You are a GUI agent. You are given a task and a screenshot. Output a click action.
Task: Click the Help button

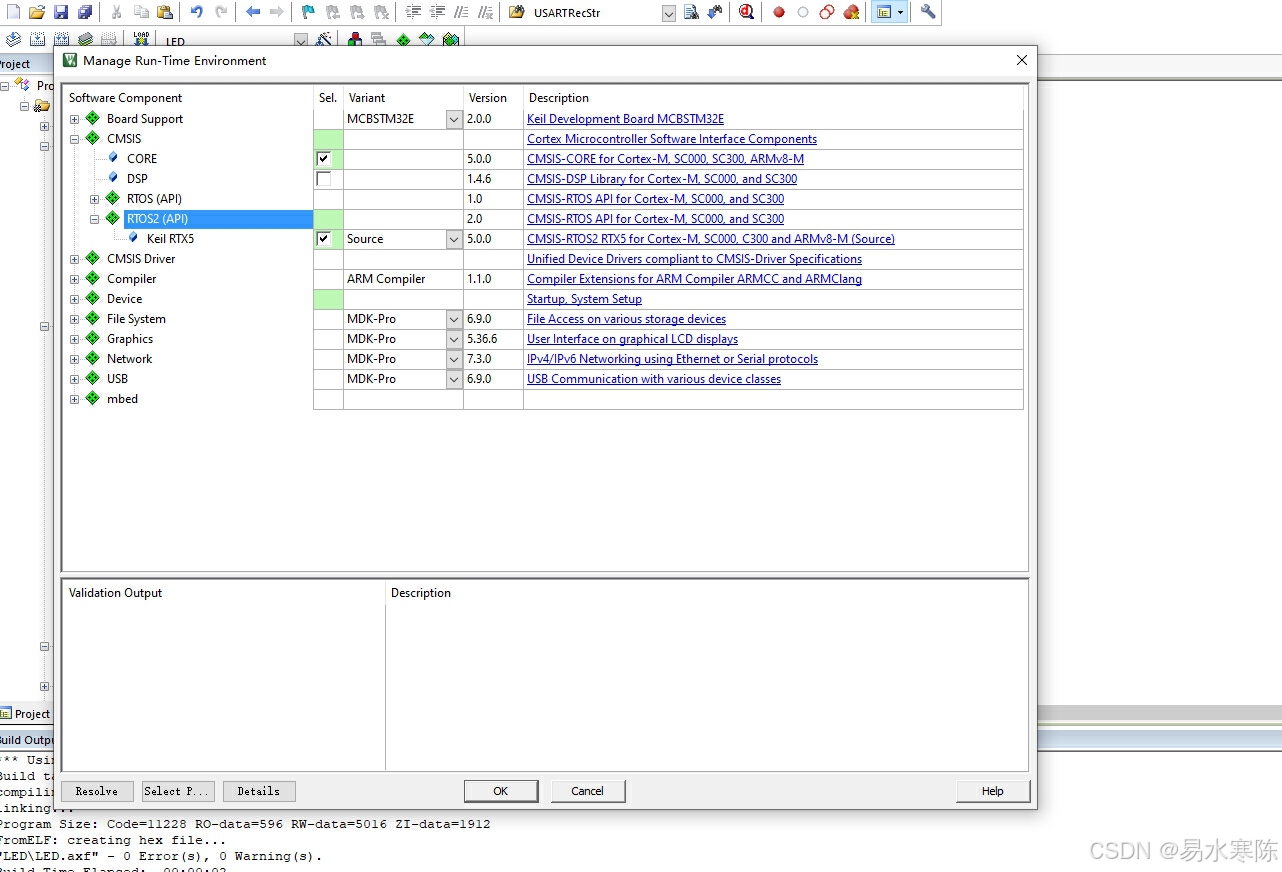click(x=993, y=791)
